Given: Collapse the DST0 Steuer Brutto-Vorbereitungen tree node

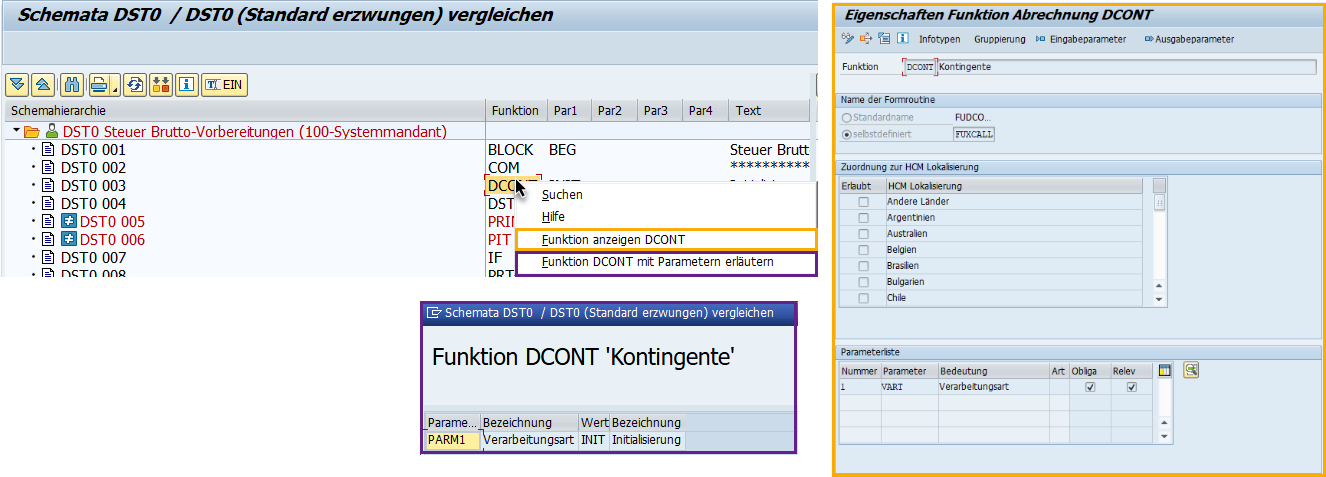Looking at the screenshot, I should [x=16, y=131].
